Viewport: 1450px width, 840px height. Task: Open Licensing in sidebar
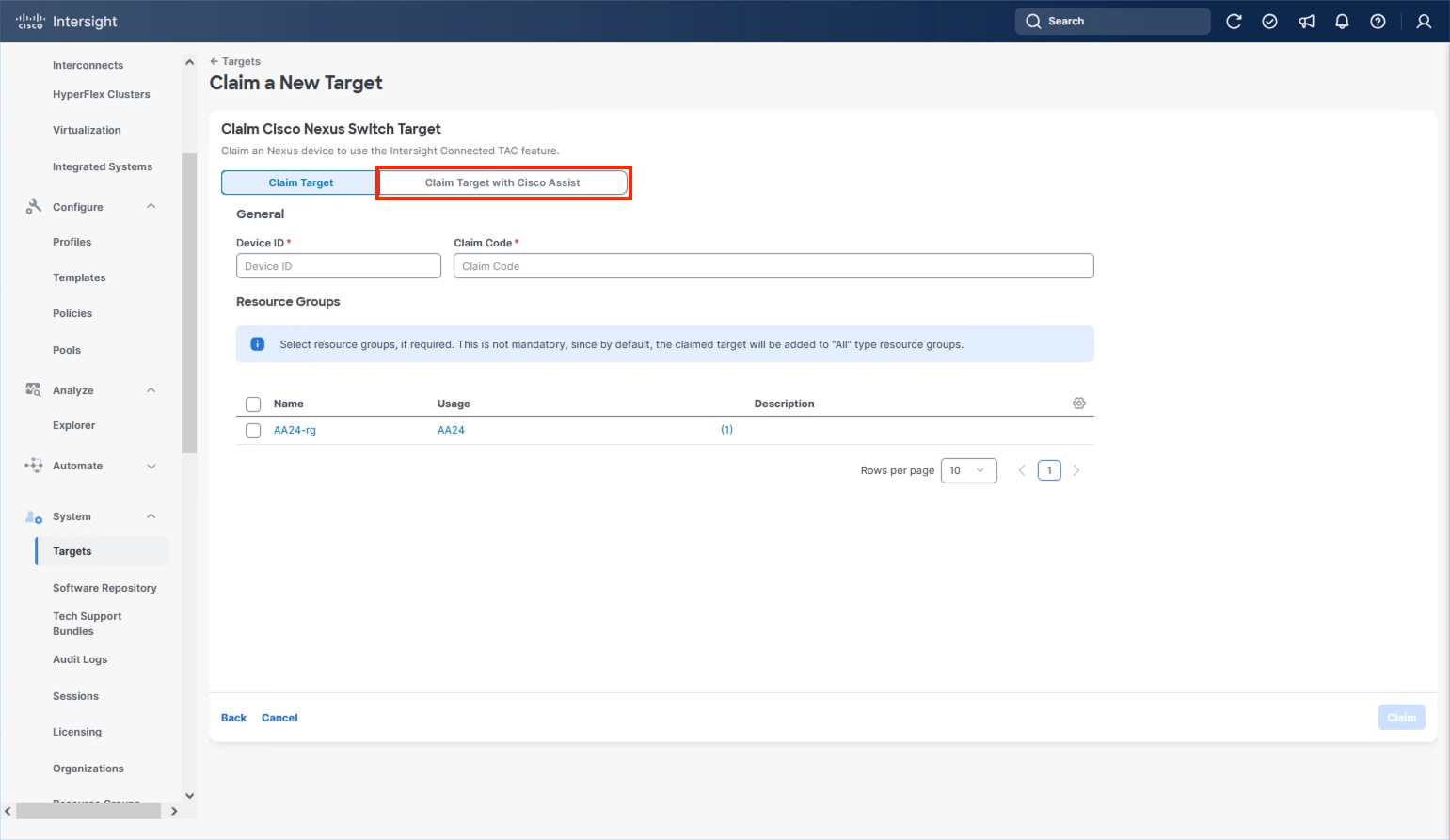77,733
